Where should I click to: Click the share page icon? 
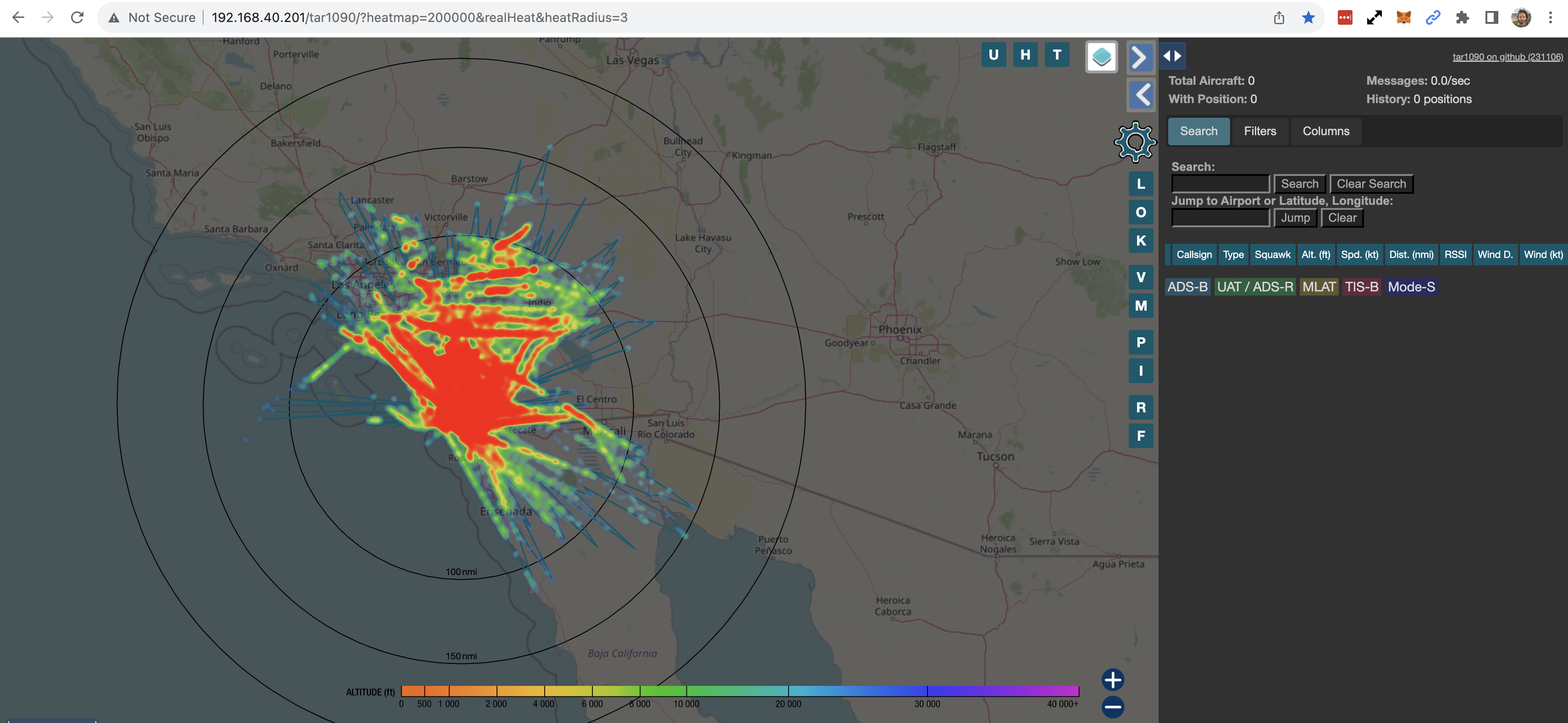tap(1279, 17)
